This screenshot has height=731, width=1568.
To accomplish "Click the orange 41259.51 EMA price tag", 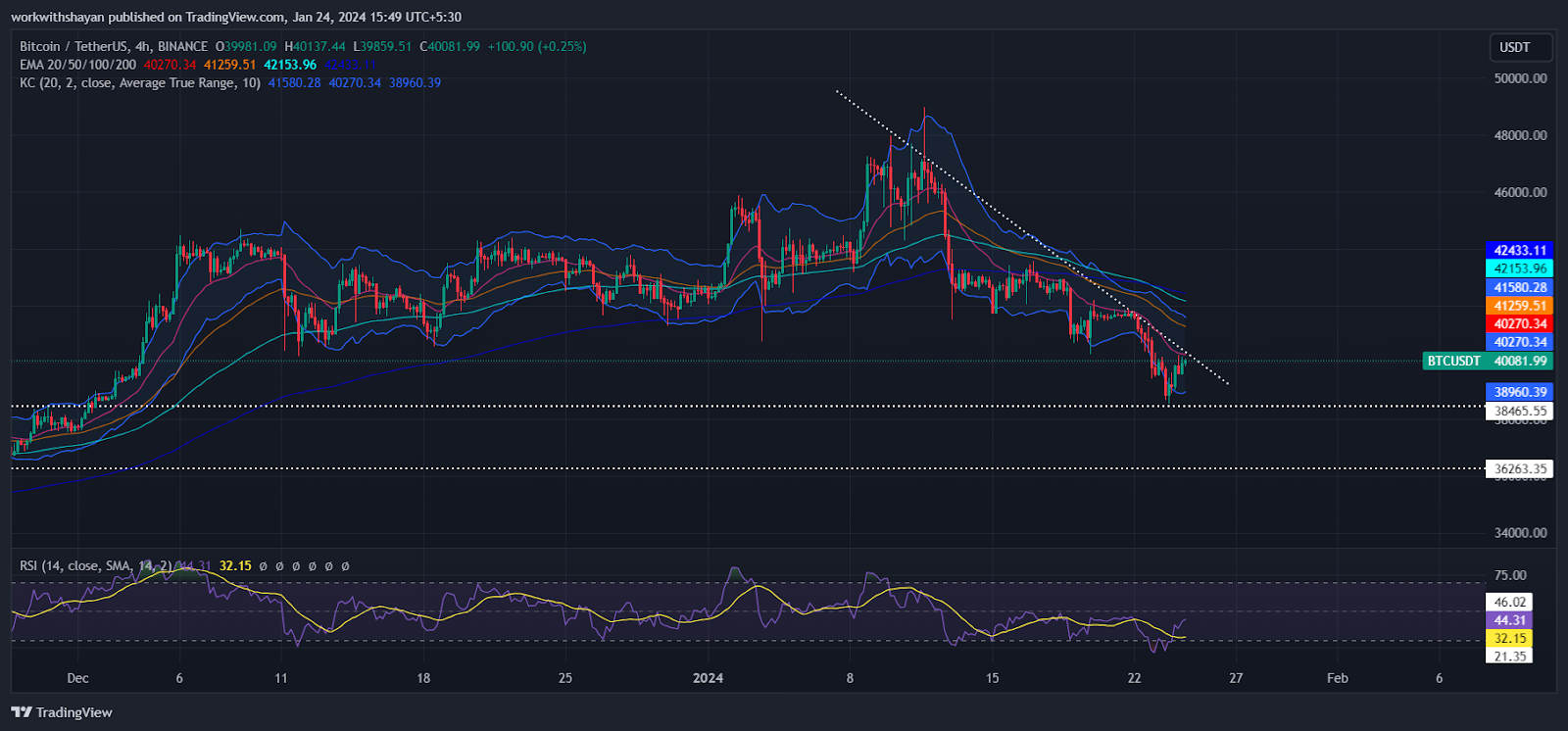I will coord(1519,306).
